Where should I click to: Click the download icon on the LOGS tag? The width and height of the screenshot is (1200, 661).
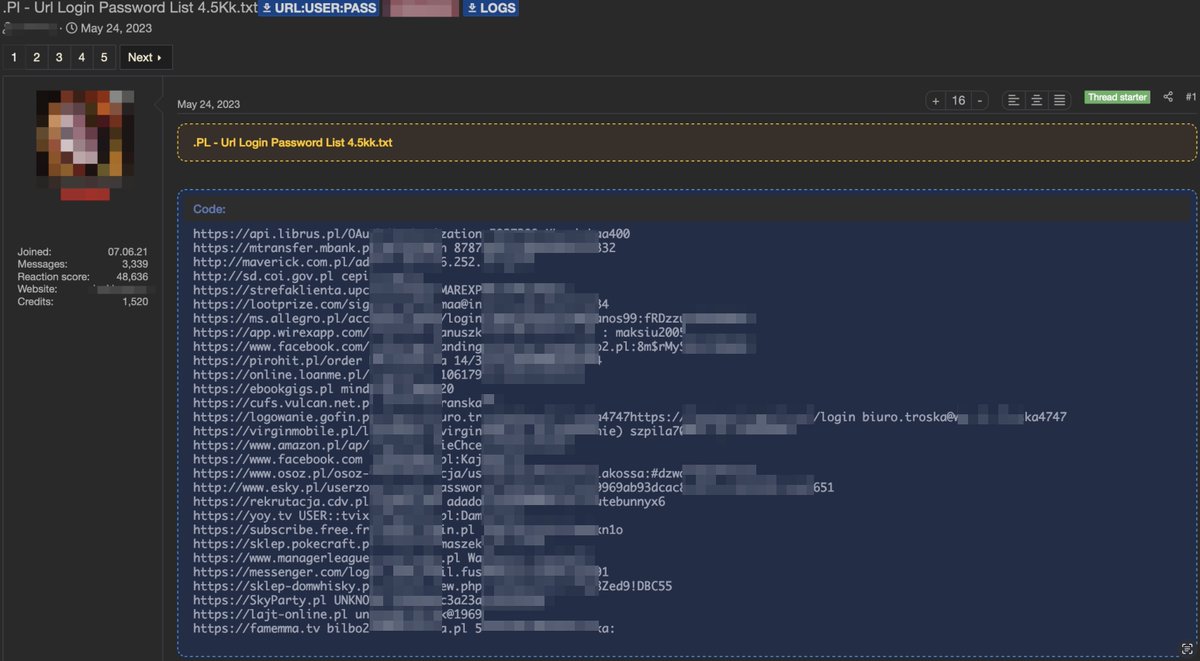pyautogui.click(x=472, y=8)
